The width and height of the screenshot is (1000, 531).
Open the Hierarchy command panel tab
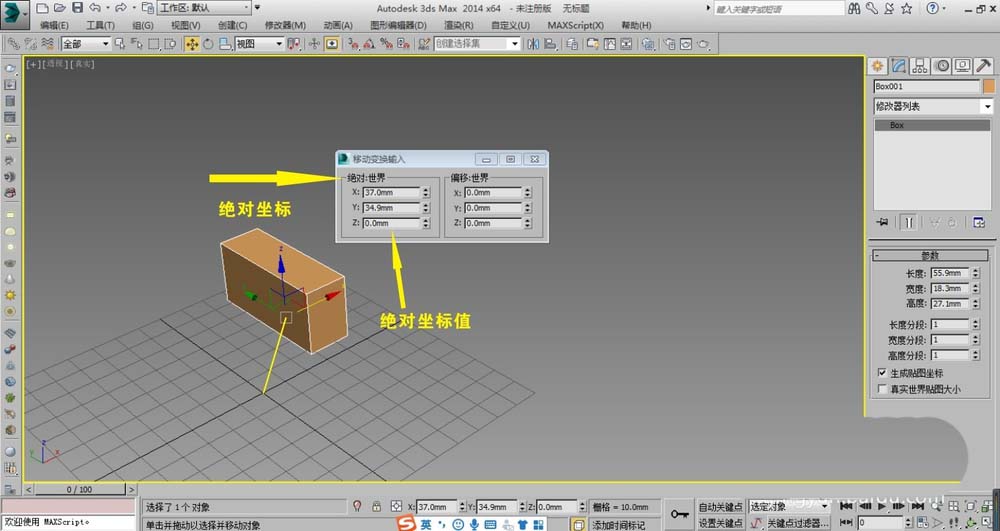coord(920,66)
